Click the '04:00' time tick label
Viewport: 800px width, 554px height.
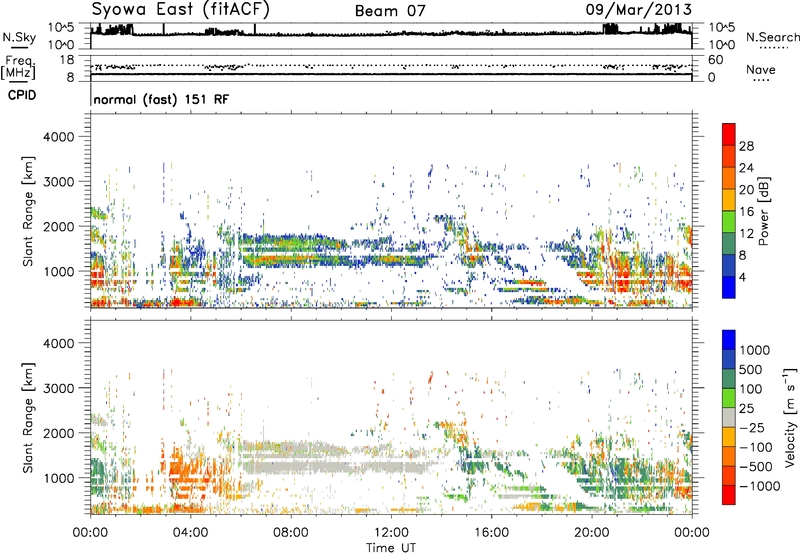[190, 533]
